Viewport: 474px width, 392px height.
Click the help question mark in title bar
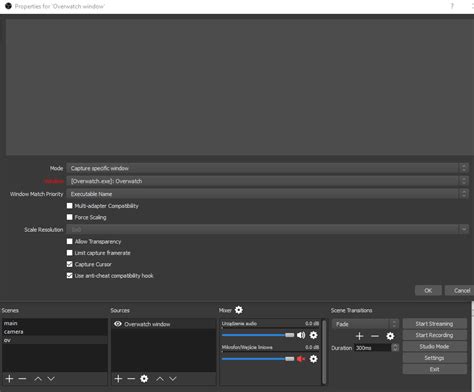pos(452,6)
